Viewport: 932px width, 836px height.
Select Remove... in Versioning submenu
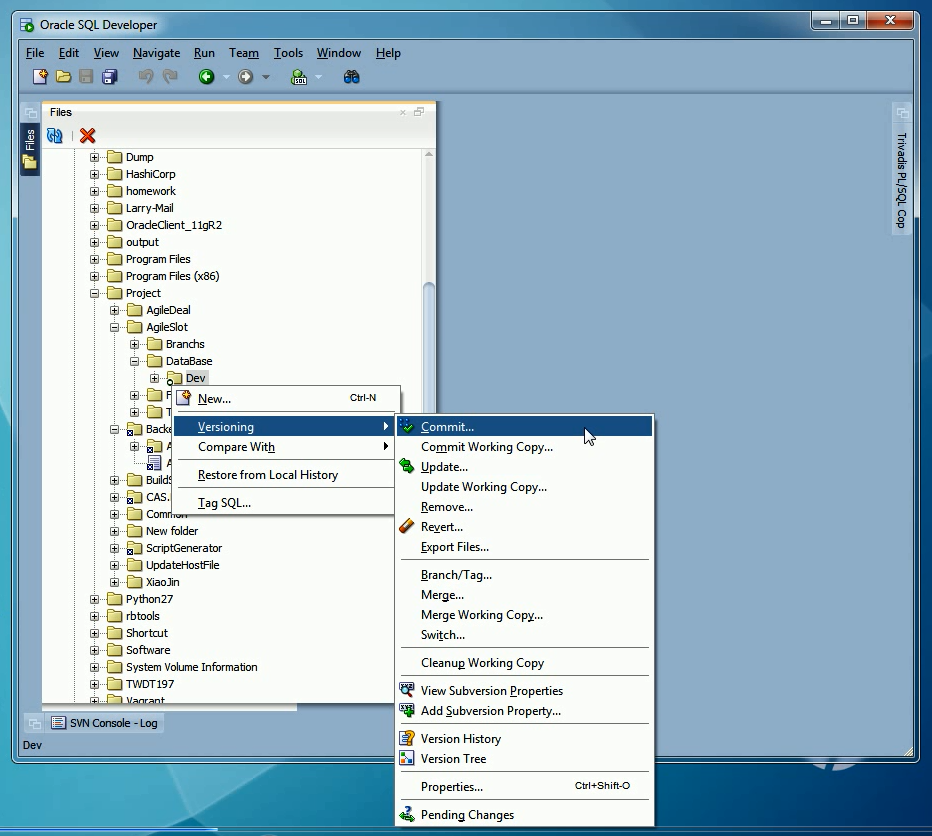tap(525, 507)
